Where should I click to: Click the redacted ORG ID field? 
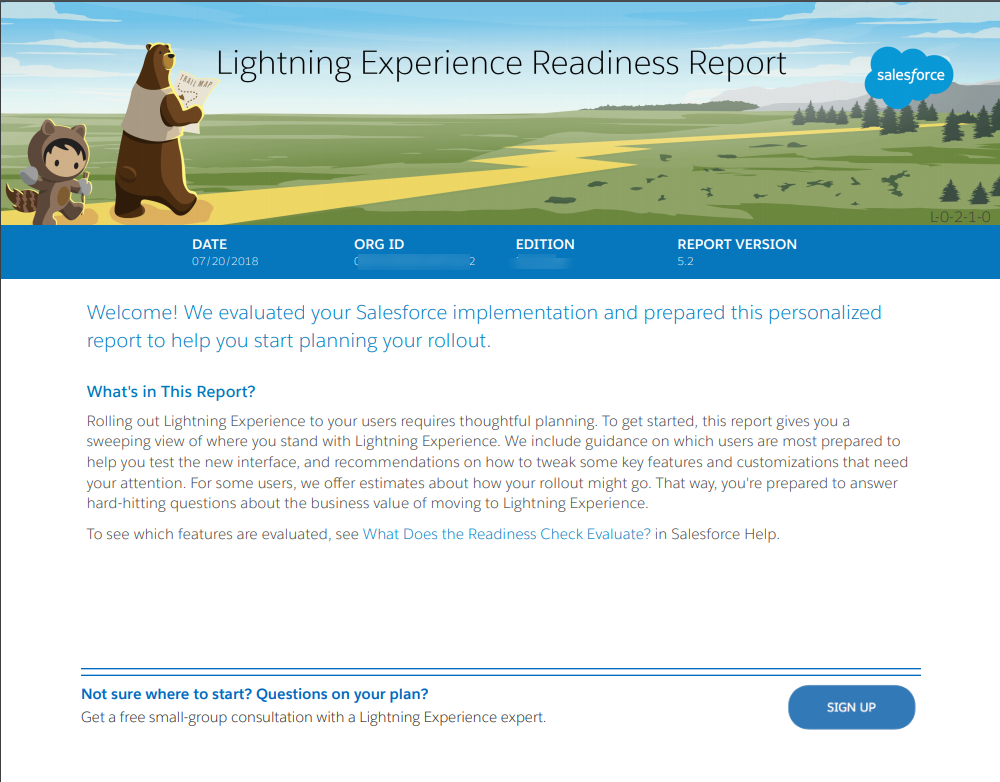[x=413, y=261]
